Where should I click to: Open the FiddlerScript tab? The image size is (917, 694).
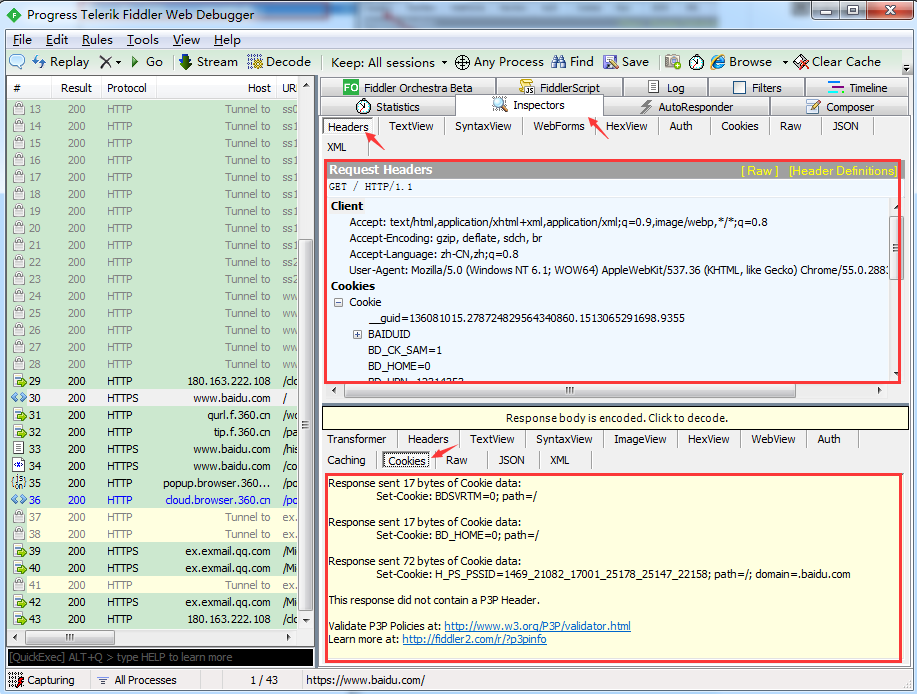click(560, 88)
